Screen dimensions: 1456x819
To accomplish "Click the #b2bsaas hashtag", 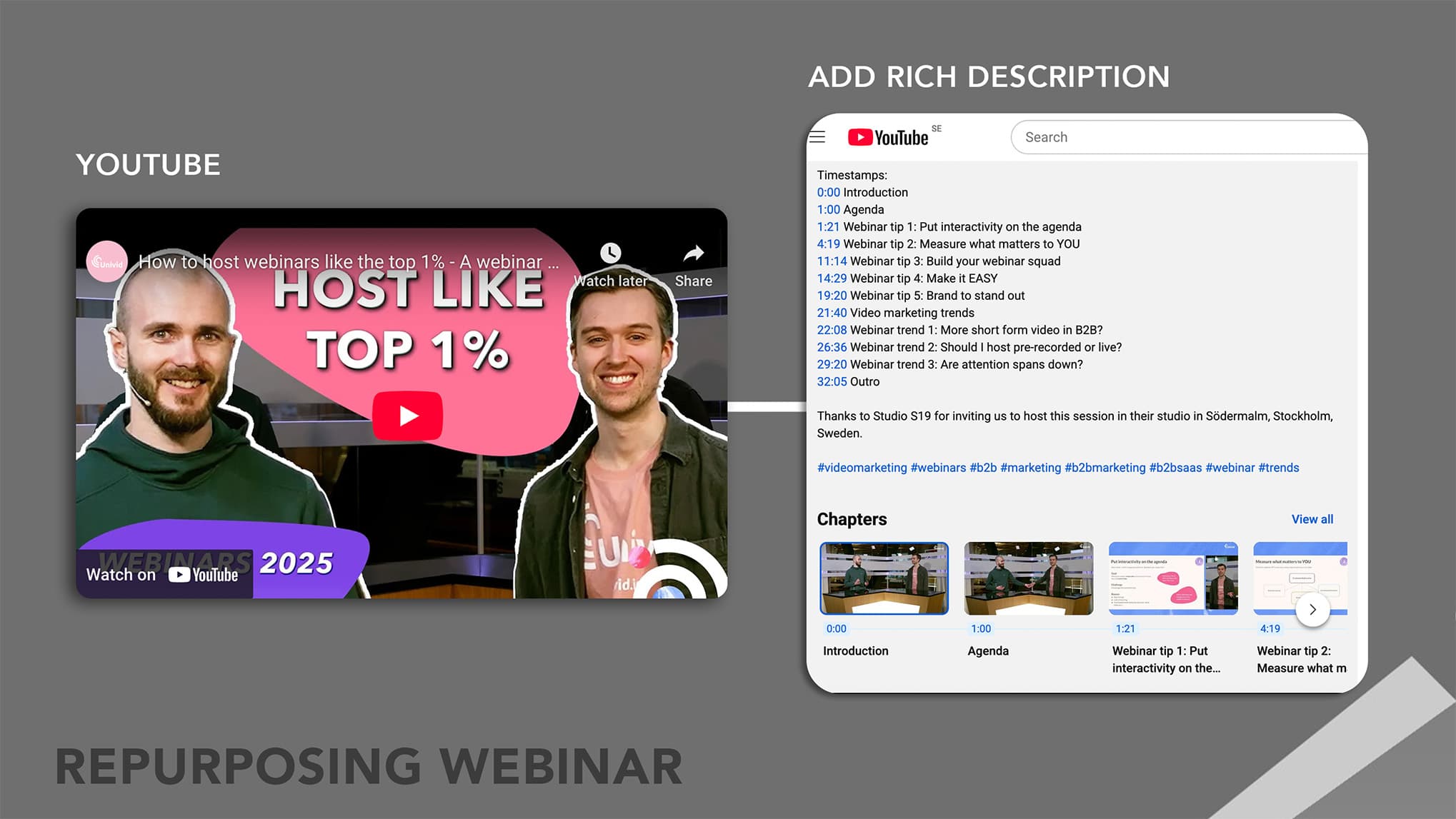I will (x=1175, y=468).
